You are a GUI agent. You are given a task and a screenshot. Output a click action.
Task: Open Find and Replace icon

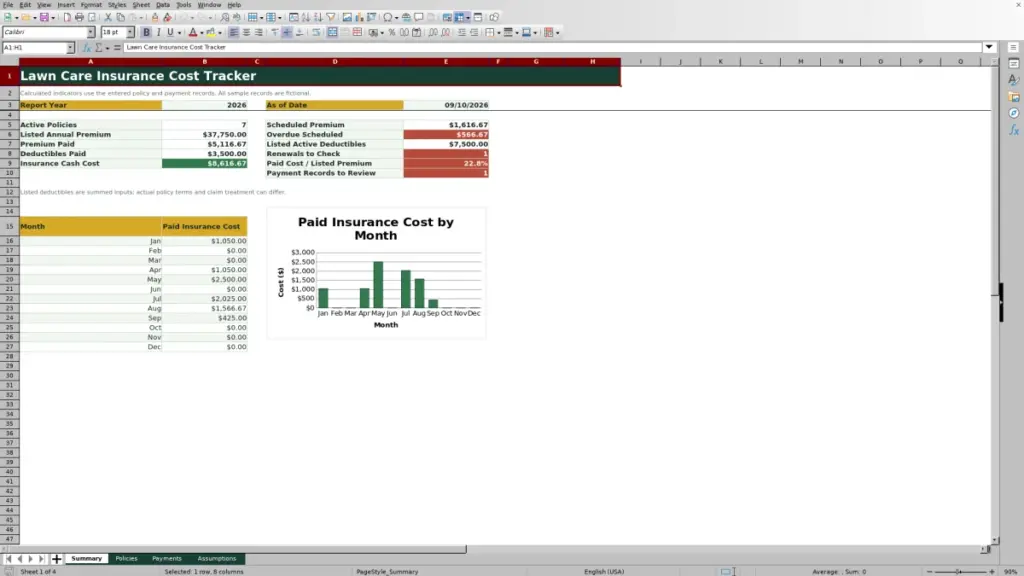[225, 17]
